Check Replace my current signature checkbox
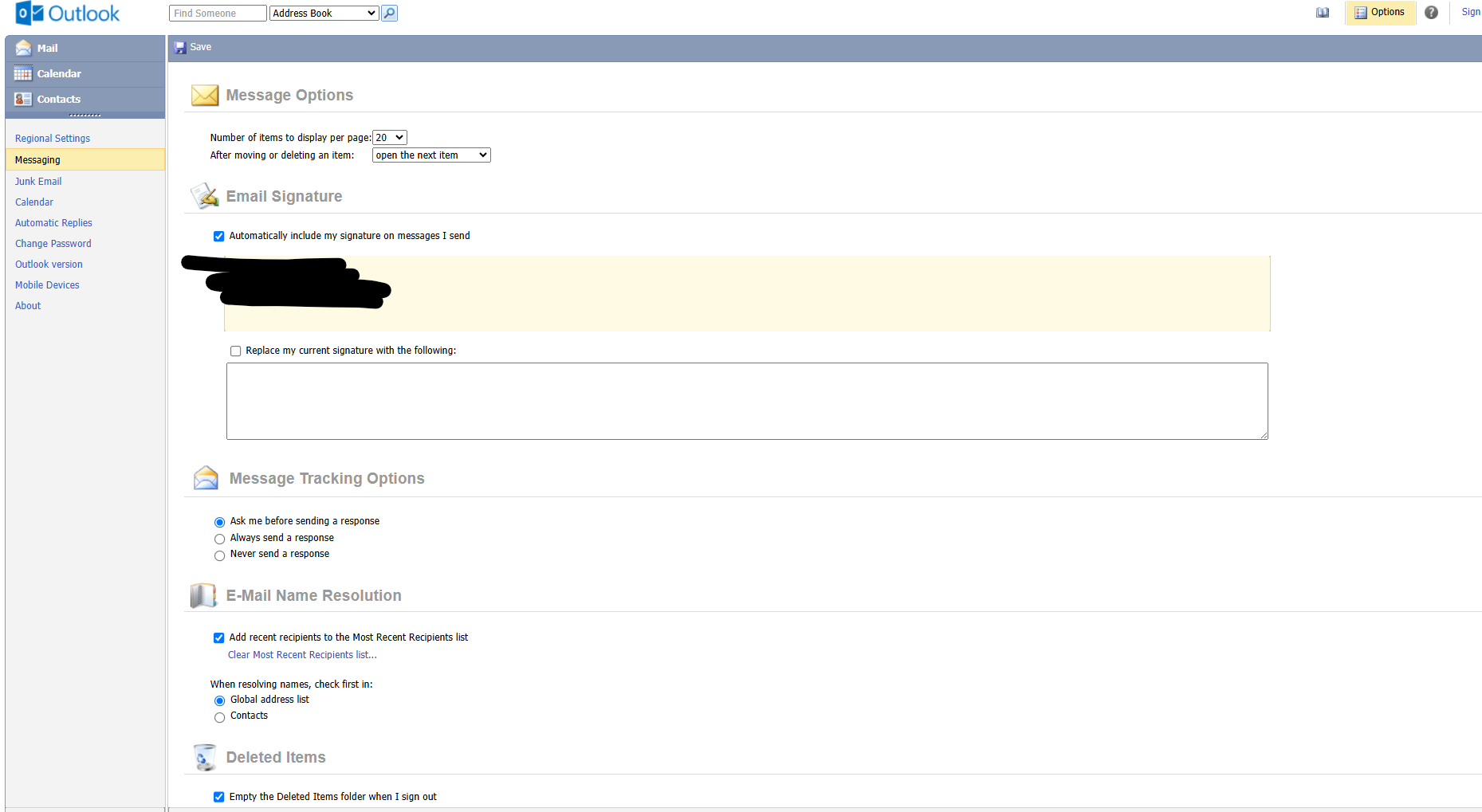This screenshot has width=1482, height=812. point(235,351)
